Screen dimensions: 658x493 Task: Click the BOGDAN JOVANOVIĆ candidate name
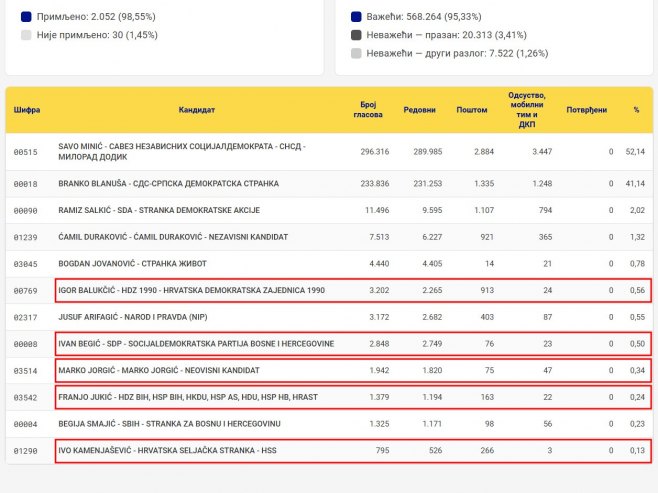pos(132,263)
